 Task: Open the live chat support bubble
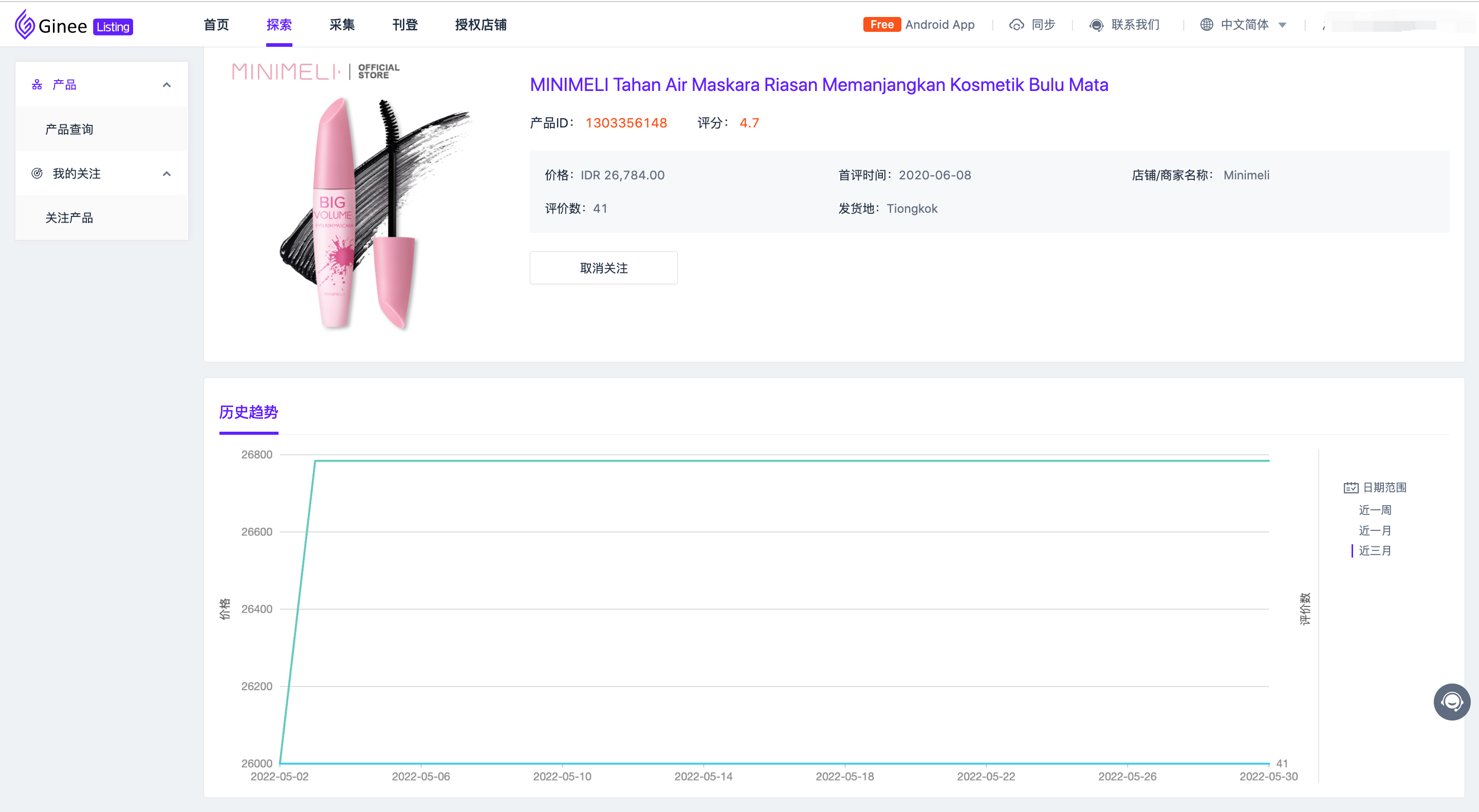click(1451, 702)
